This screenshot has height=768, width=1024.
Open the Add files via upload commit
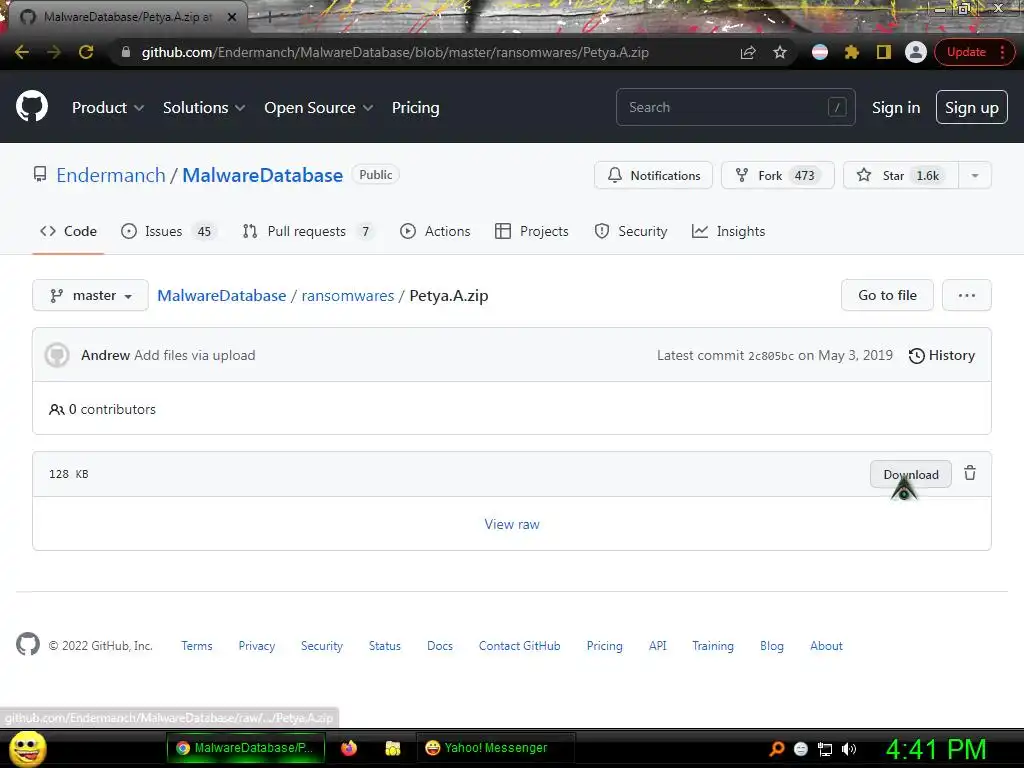[x=195, y=355]
